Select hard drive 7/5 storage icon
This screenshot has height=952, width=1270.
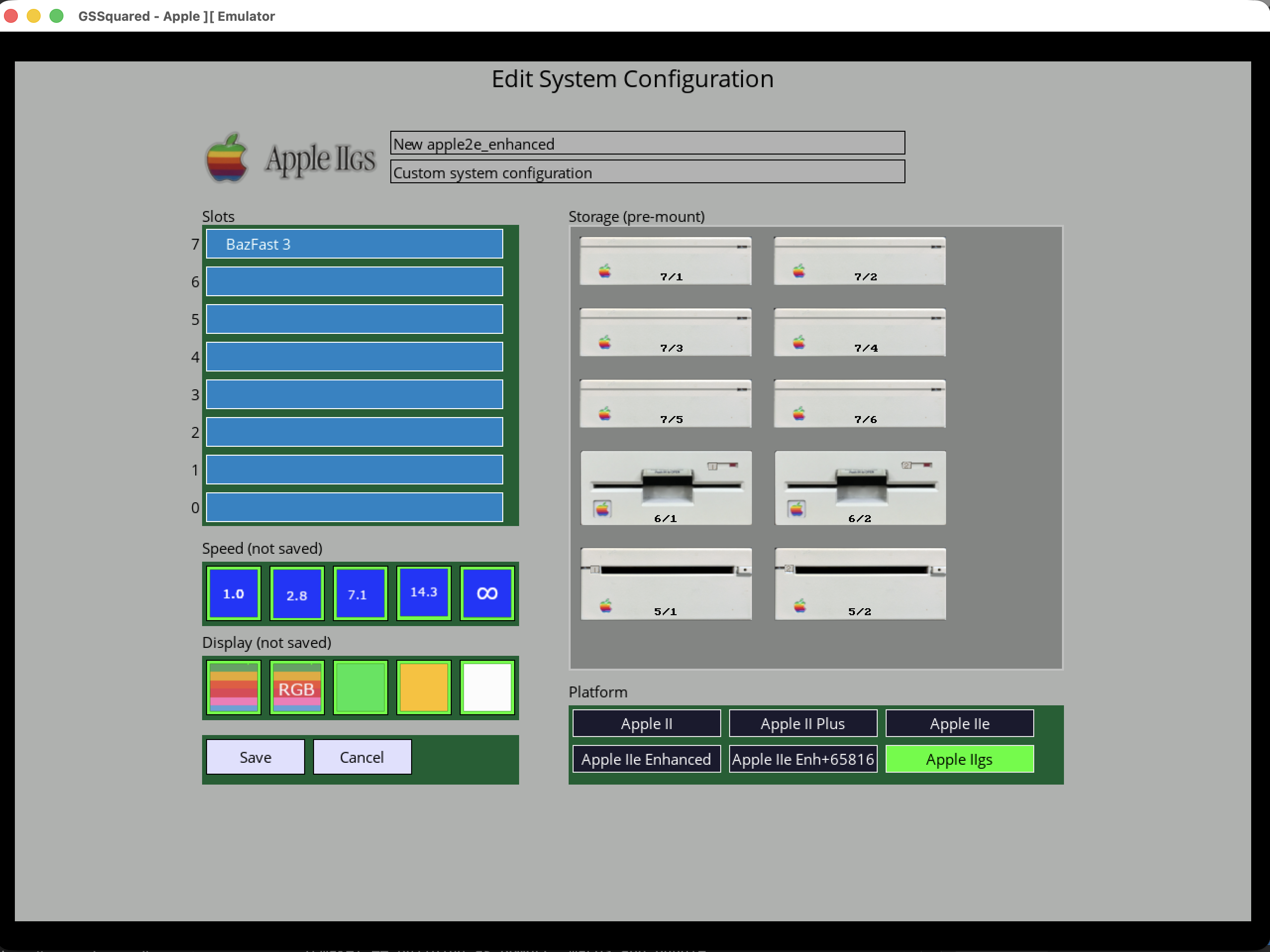pos(665,403)
